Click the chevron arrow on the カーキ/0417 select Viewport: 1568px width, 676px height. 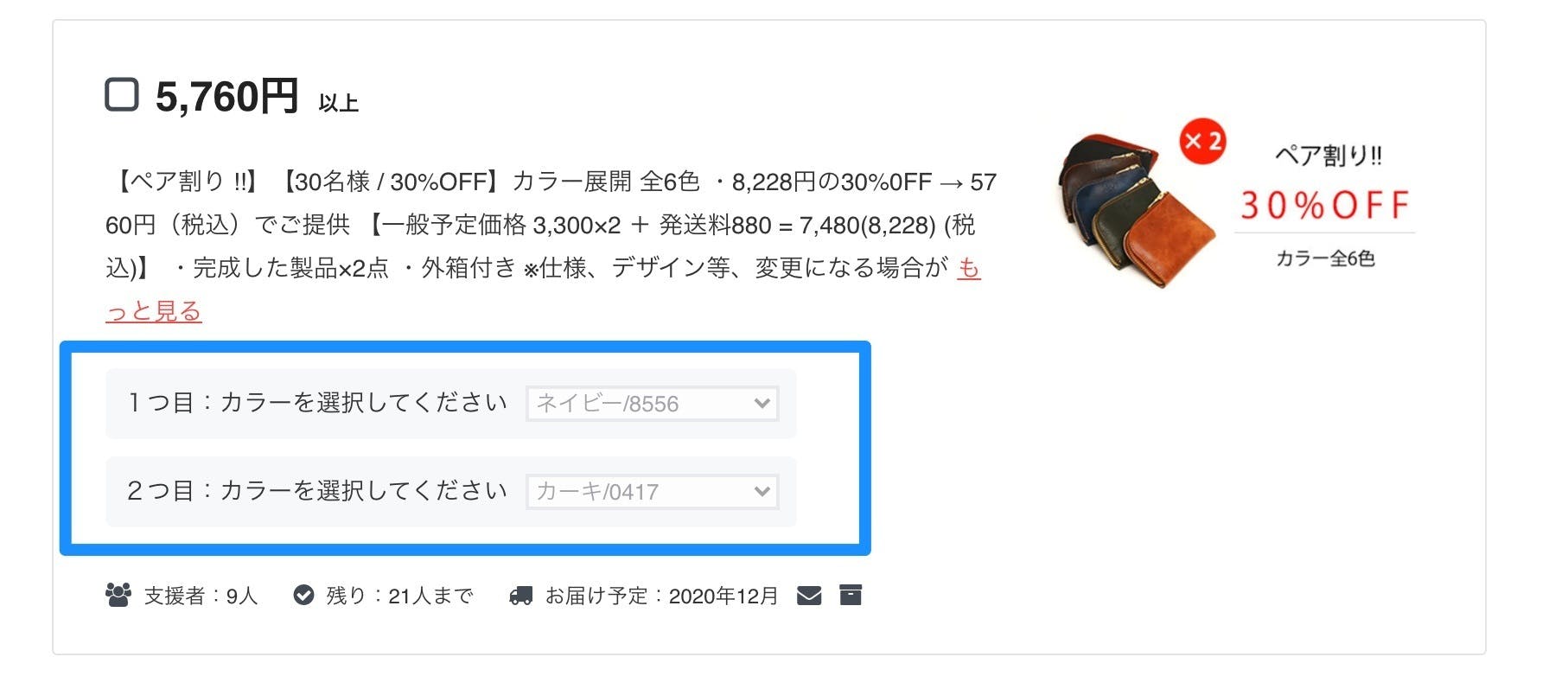click(762, 492)
